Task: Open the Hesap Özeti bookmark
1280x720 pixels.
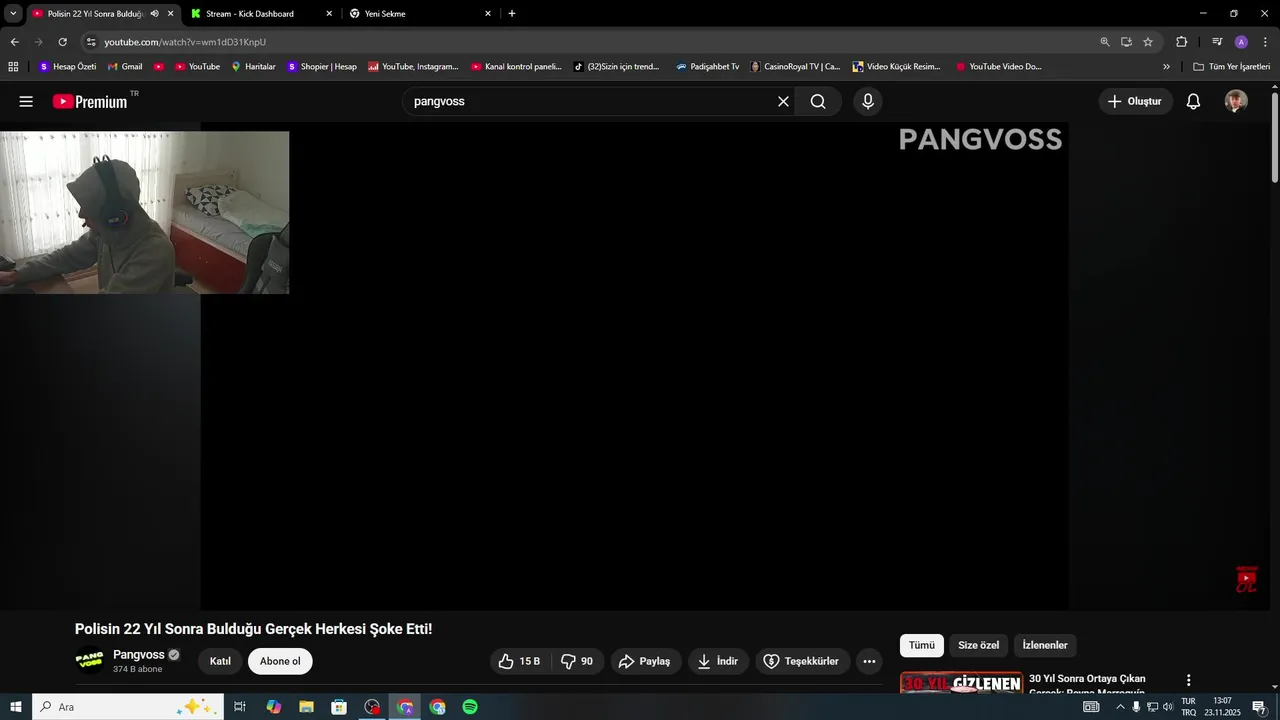Action: tap(67, 67)
